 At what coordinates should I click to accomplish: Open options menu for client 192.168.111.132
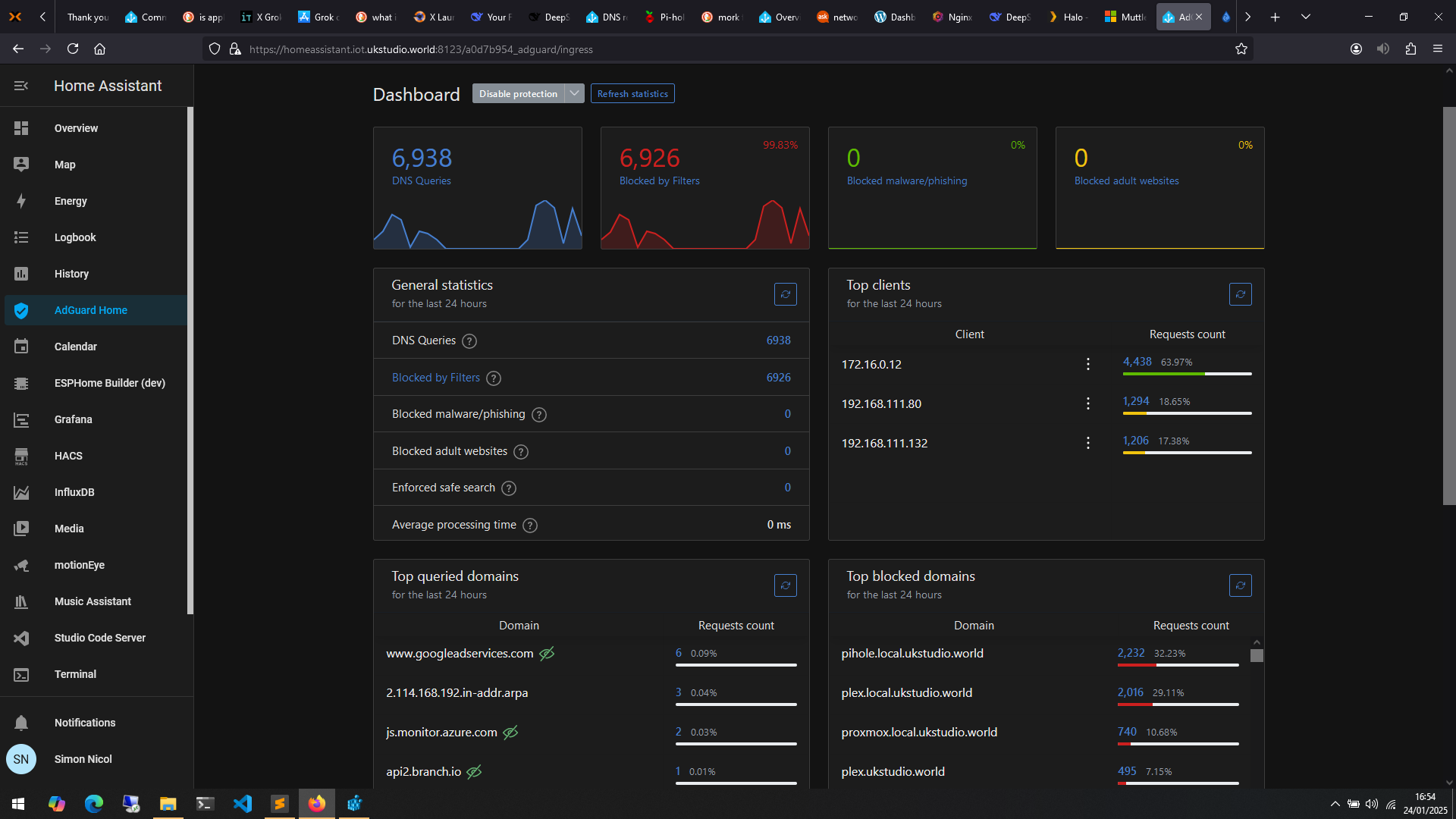(x=1088, y=443)
